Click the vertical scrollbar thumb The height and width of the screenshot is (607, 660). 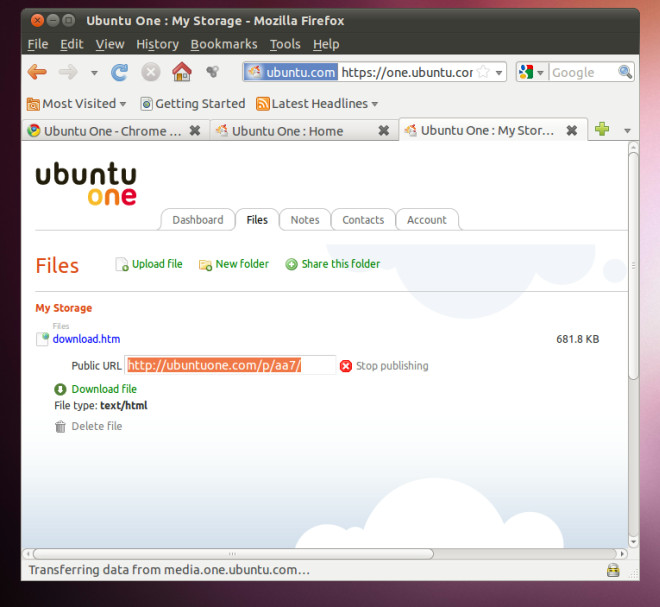(633, 266)
